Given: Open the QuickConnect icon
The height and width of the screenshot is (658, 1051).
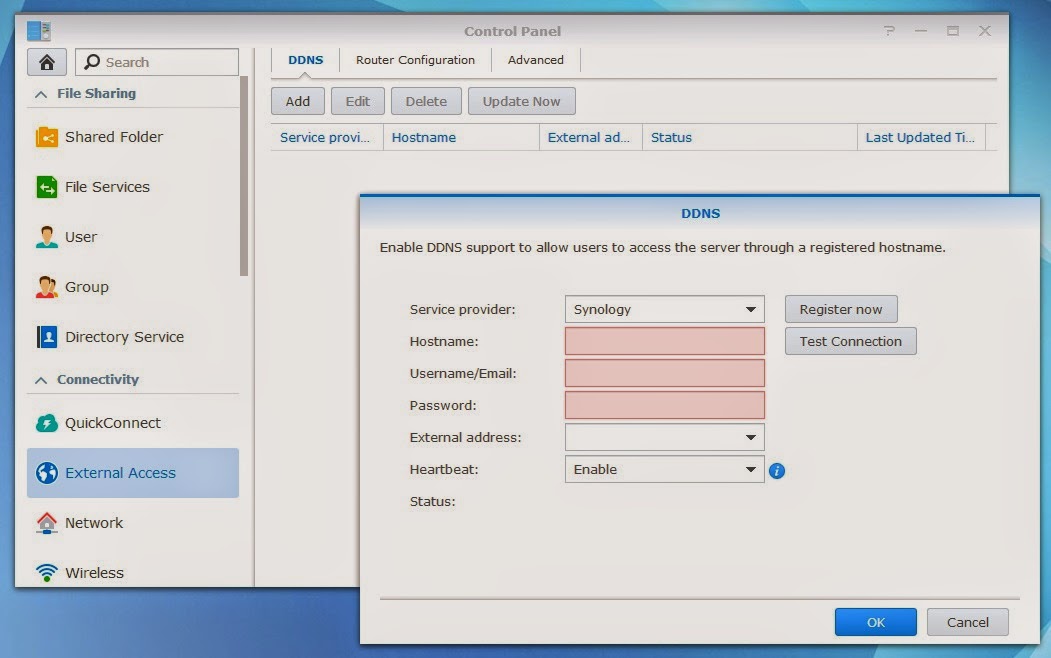Looking at the screenshot, I should pos(46,423).
